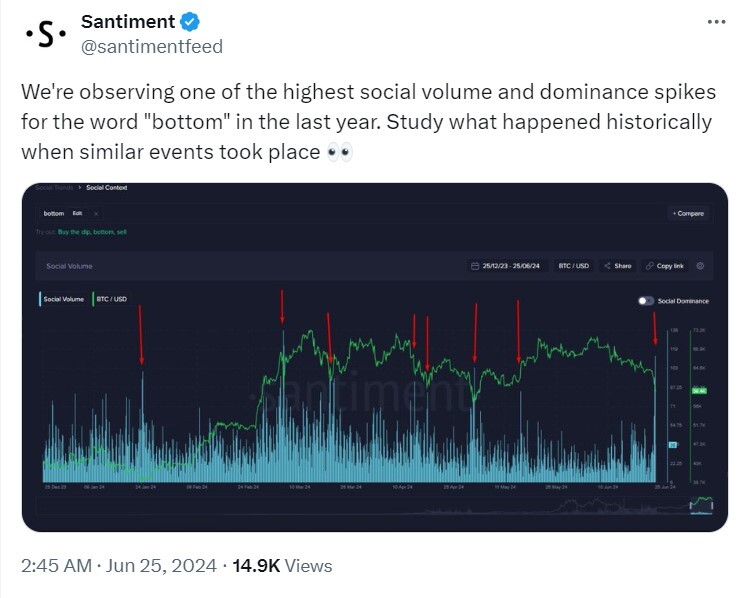Screen dimensions: 740x598
Task: Click the Edit button next to bottom
Action: [x=77, y=214]
